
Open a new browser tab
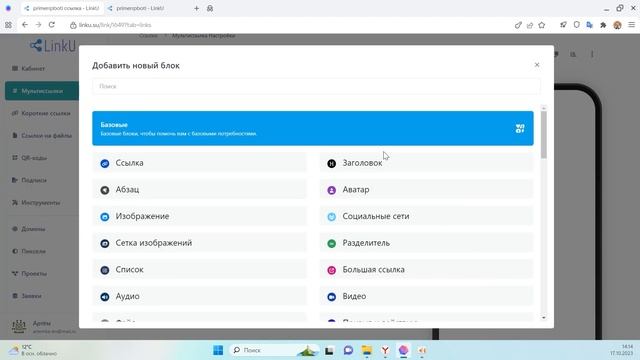[196, 8]
